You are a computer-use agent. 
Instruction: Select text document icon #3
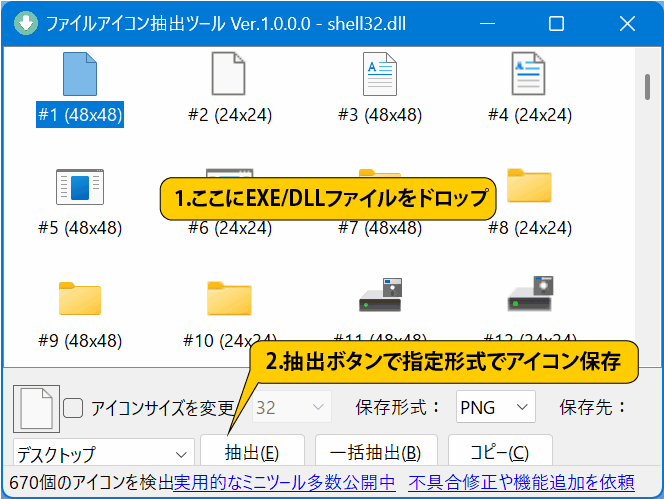(380, 74)
